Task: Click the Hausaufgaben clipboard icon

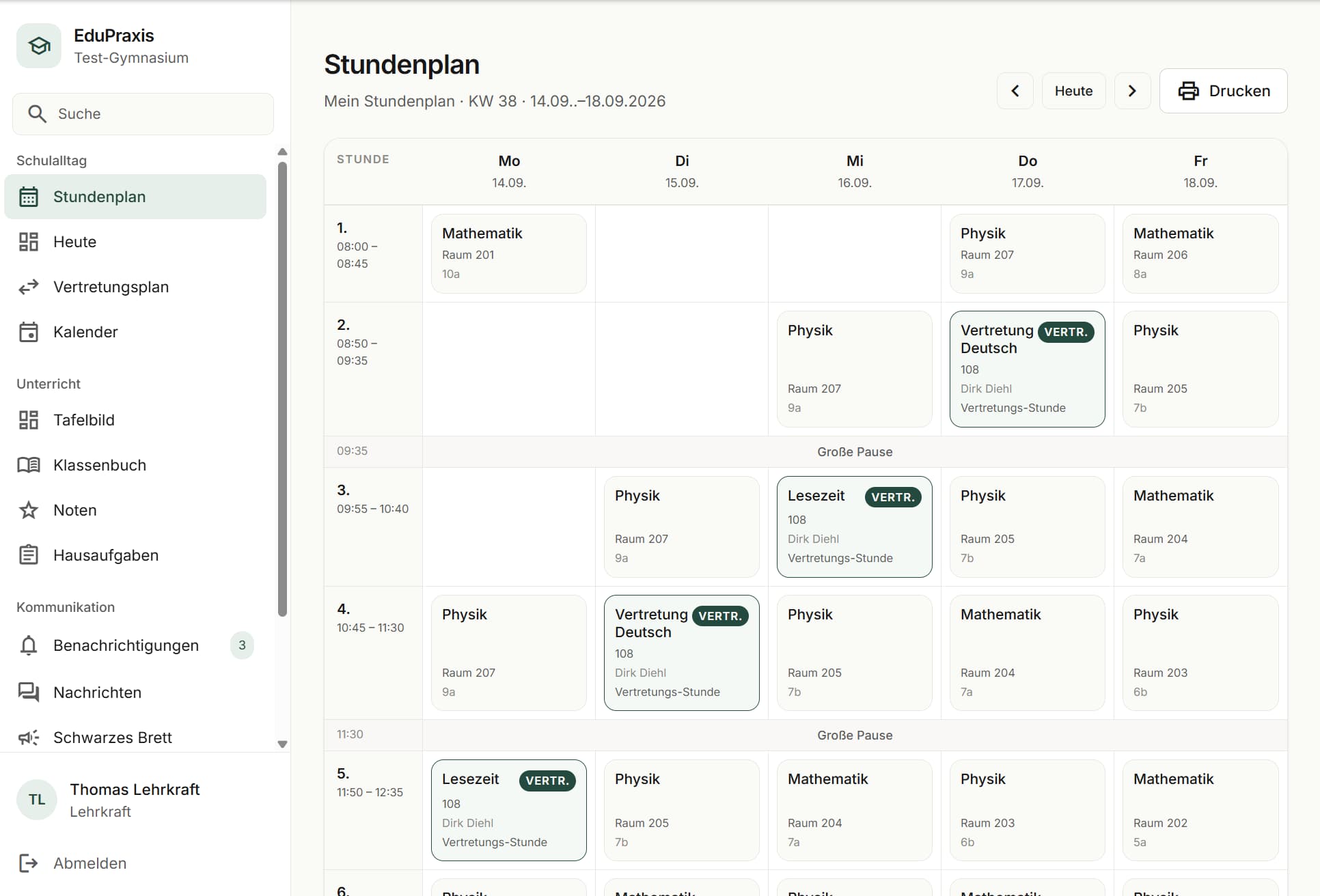Action: pos(29,555)
